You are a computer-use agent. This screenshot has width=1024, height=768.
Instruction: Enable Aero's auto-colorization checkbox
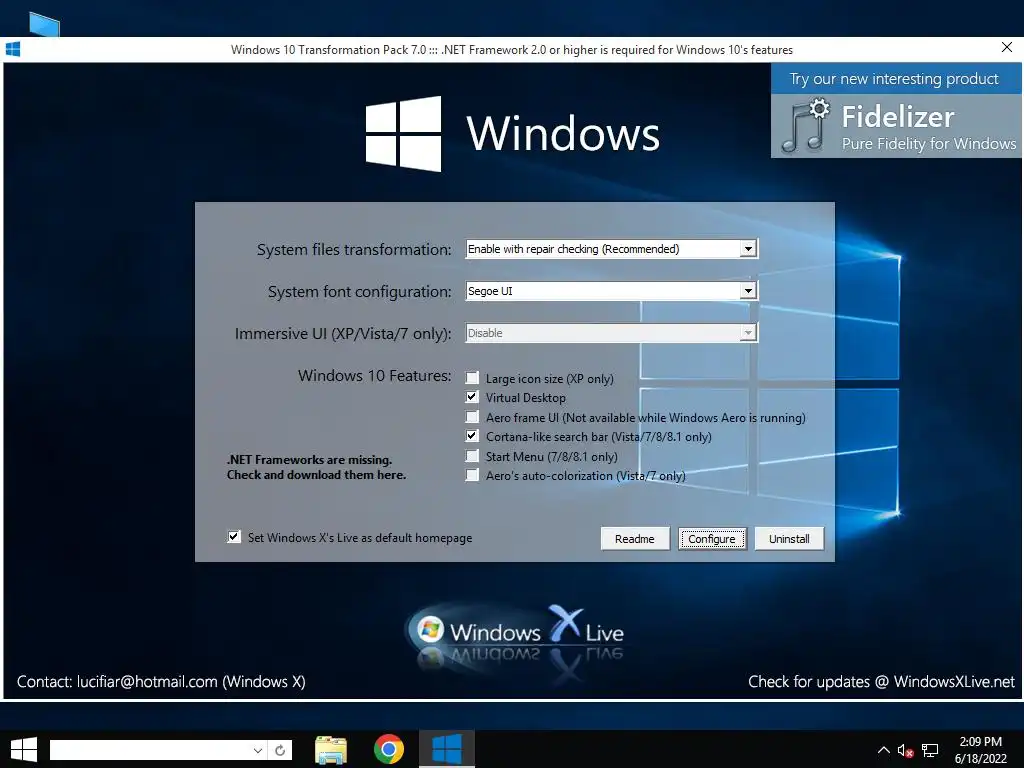tap(472, 475)
